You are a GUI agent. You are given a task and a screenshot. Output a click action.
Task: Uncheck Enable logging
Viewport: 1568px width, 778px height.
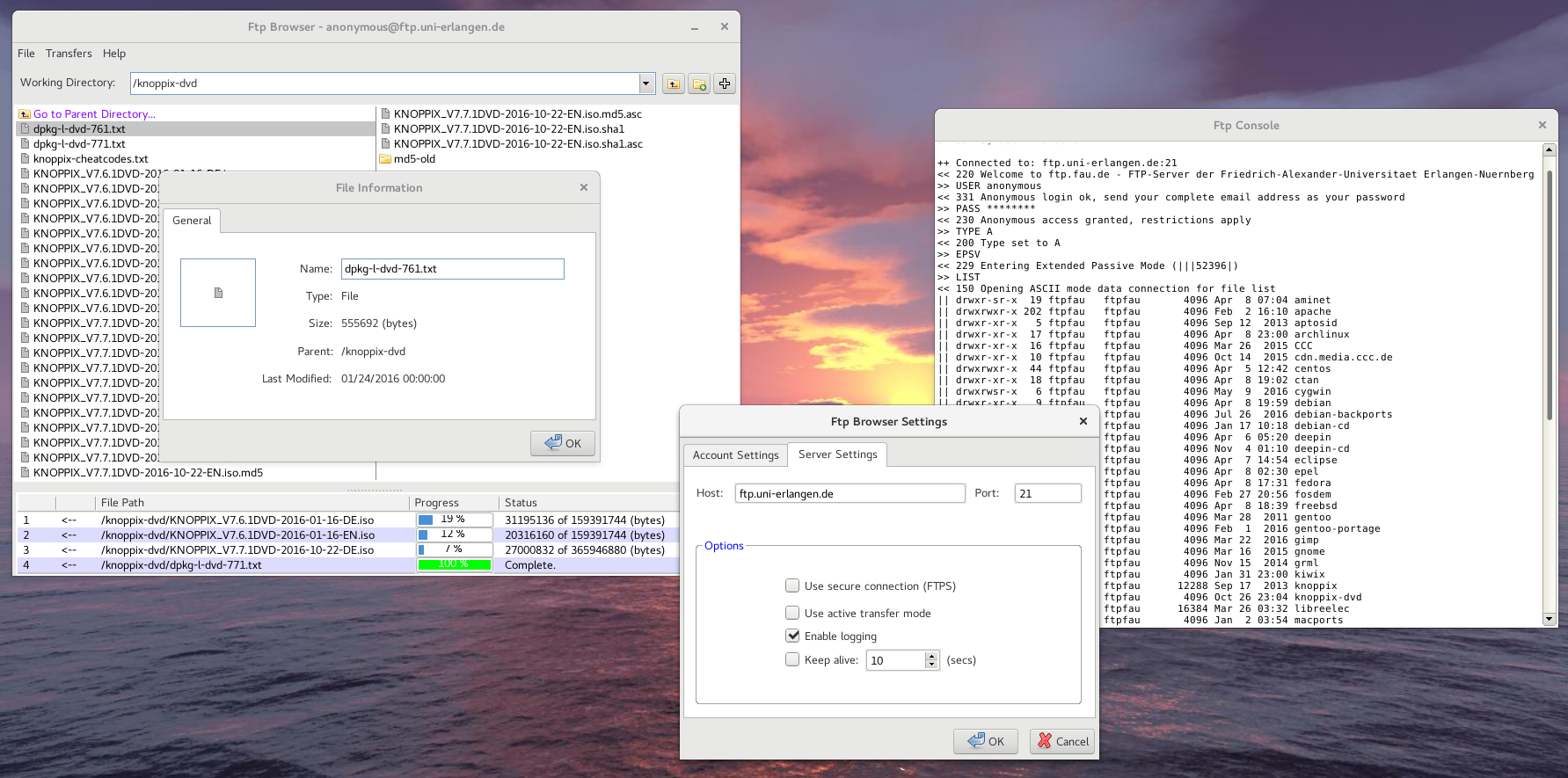[792, 636]
